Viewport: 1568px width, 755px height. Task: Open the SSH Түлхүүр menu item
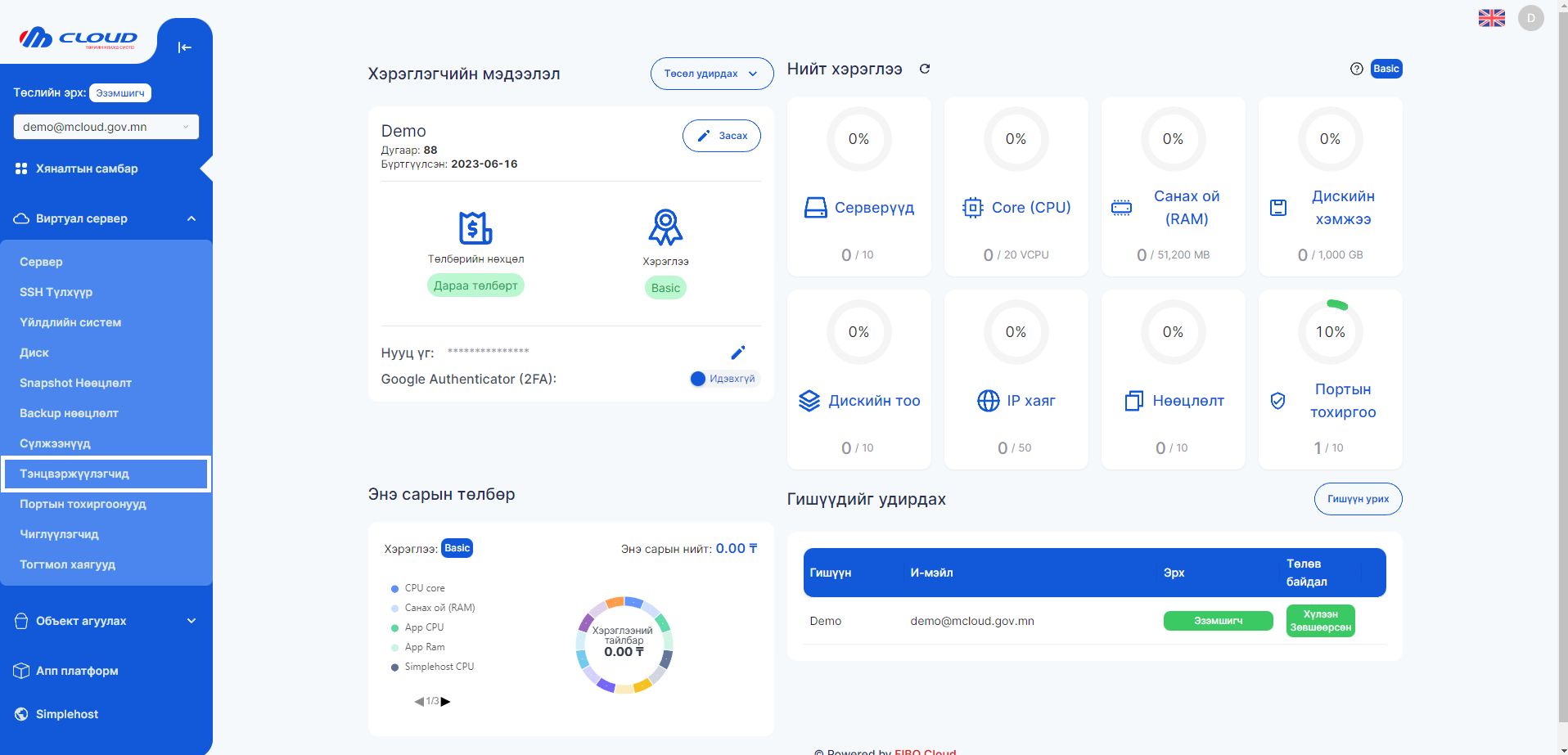point(56,292)
